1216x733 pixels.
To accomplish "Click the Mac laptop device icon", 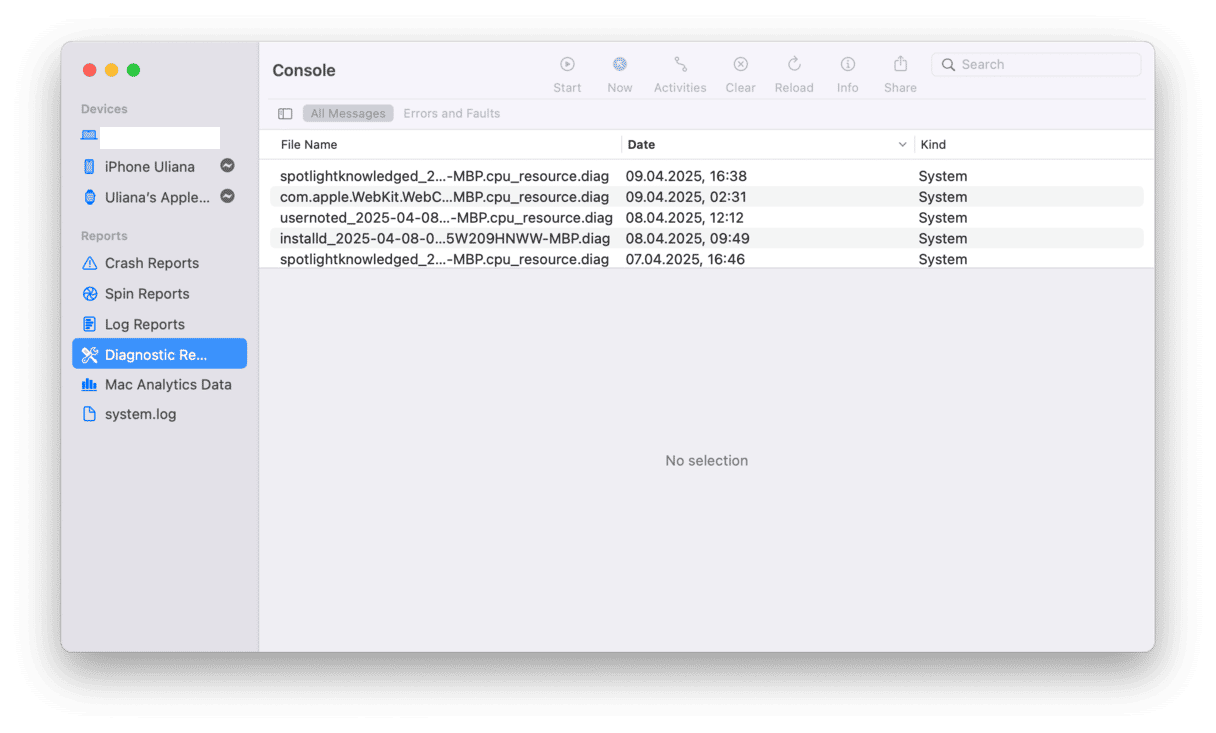I will tap(89, 135).
